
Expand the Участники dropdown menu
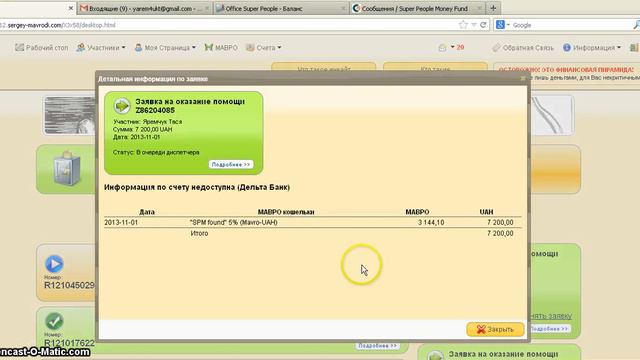(101, 48)
